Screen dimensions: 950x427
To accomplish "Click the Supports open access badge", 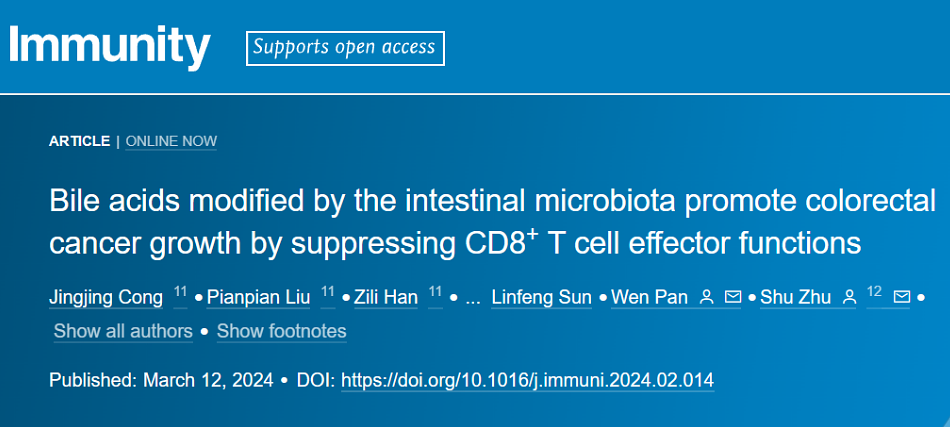I will (x=345, y=47).
